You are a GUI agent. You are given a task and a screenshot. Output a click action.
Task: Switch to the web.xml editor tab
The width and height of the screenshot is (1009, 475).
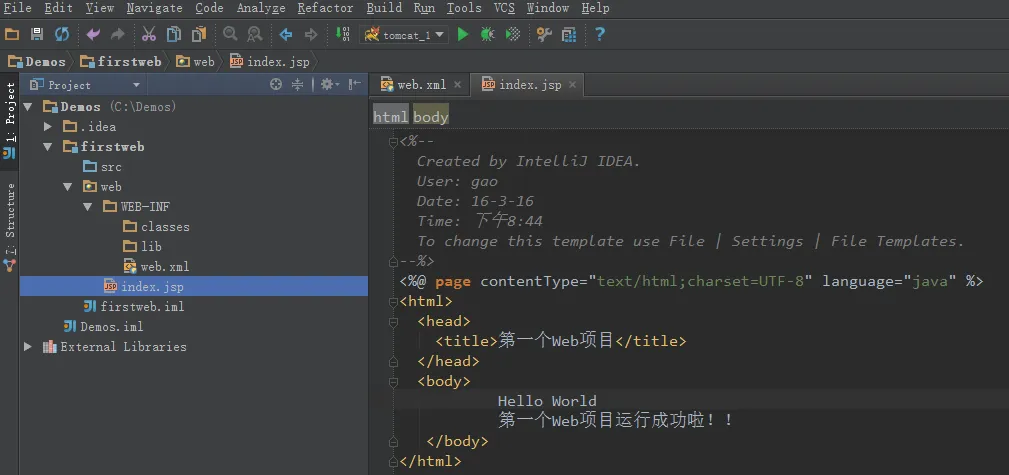point(420,85)
